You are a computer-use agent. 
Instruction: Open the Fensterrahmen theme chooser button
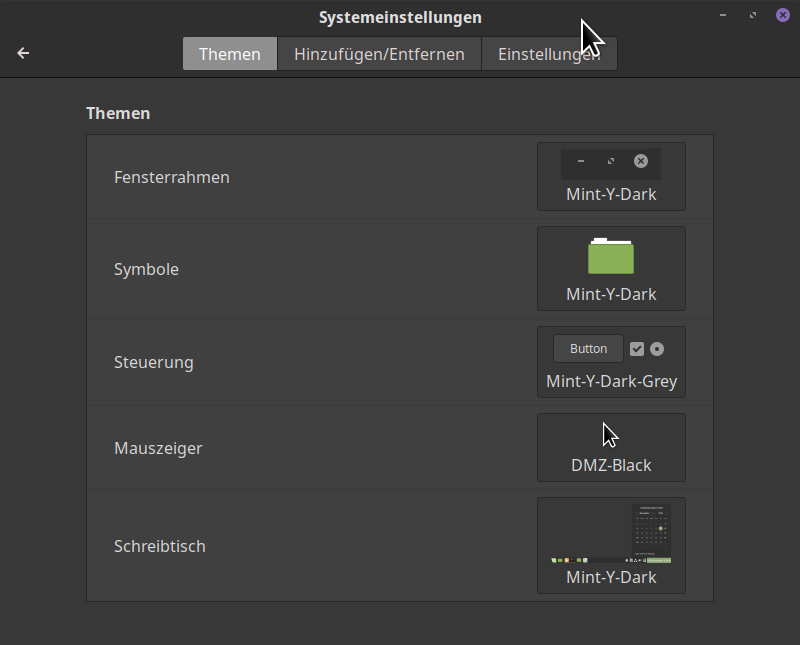coord(611,177)
